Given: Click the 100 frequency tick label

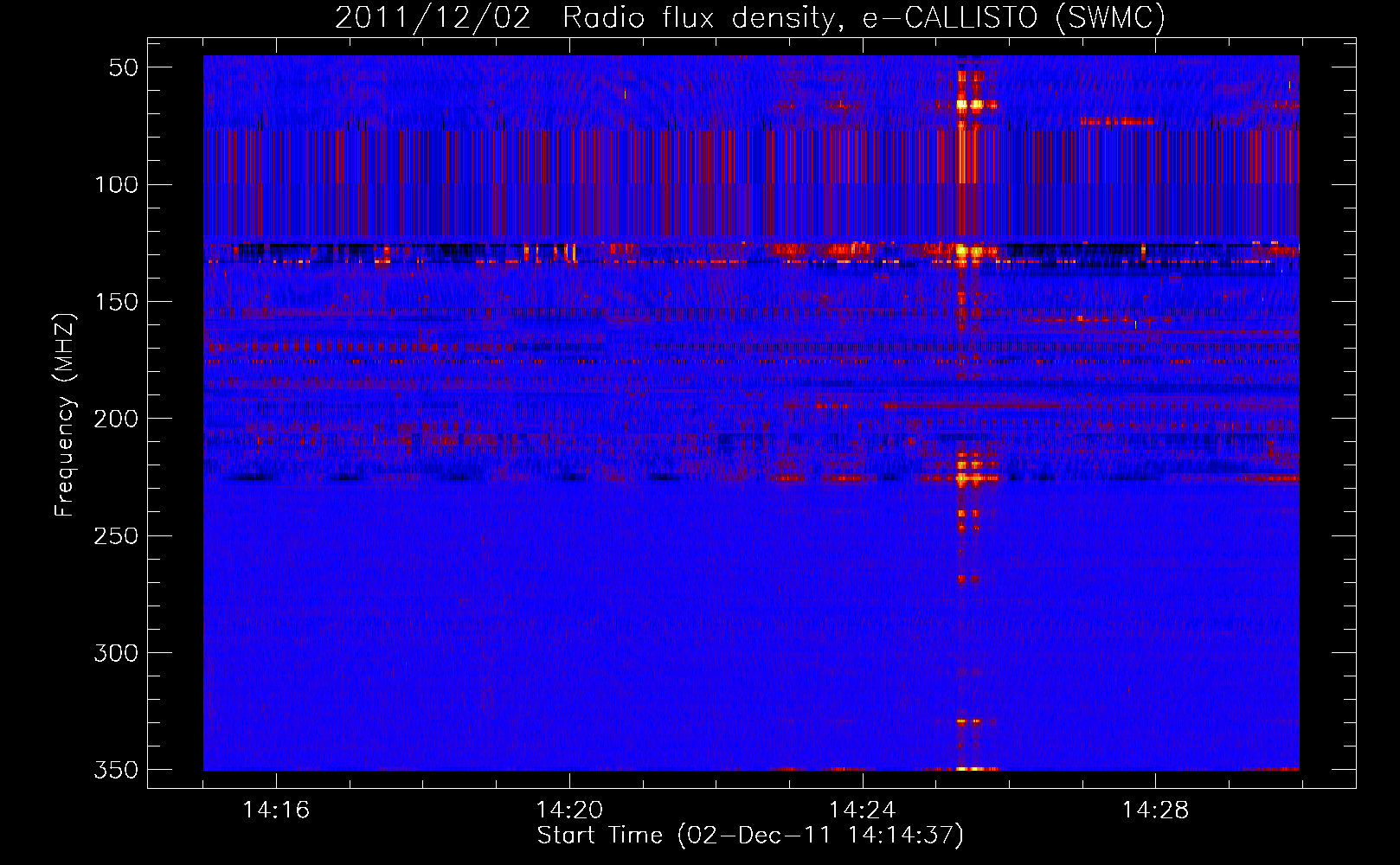Looking at the screenshot, I should pyautogui.click(x=117, y=184).
